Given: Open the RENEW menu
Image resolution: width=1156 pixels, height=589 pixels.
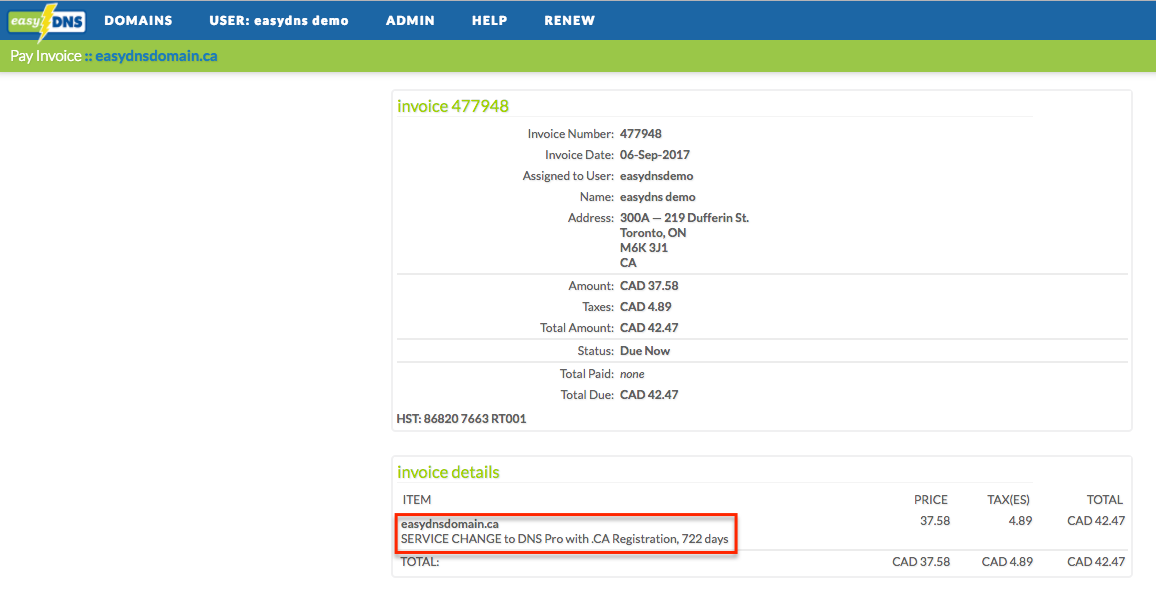Looking at the screenshot, I should tap(569, 21).
